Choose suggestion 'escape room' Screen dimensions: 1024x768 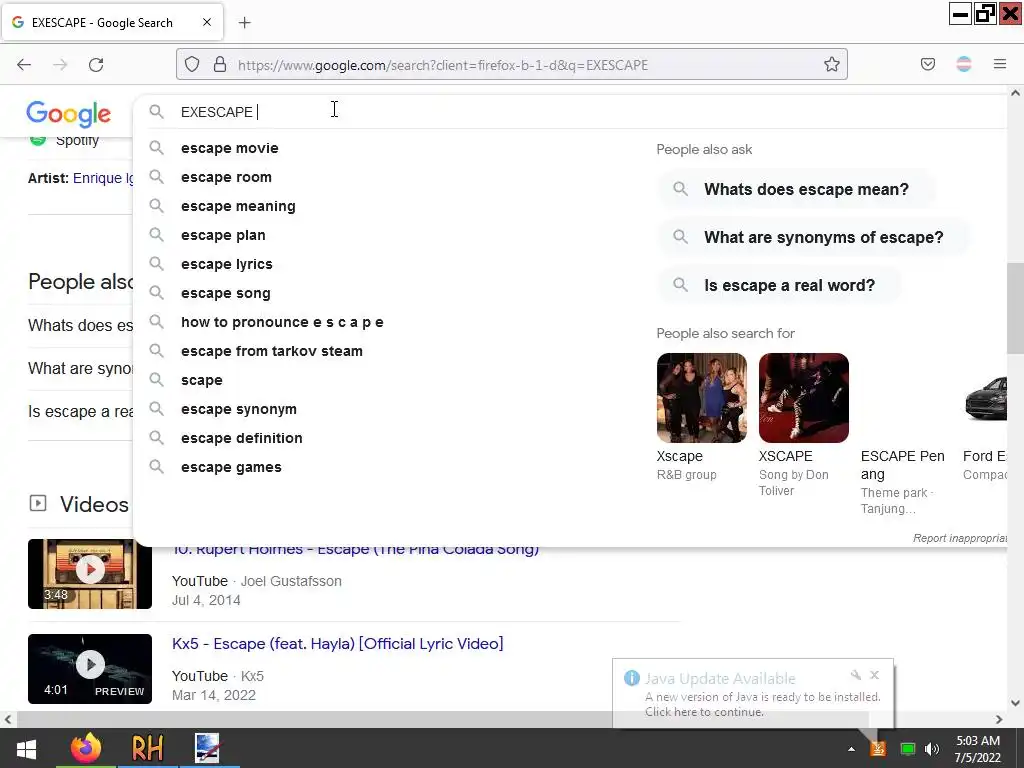click(x=226, y=177)
